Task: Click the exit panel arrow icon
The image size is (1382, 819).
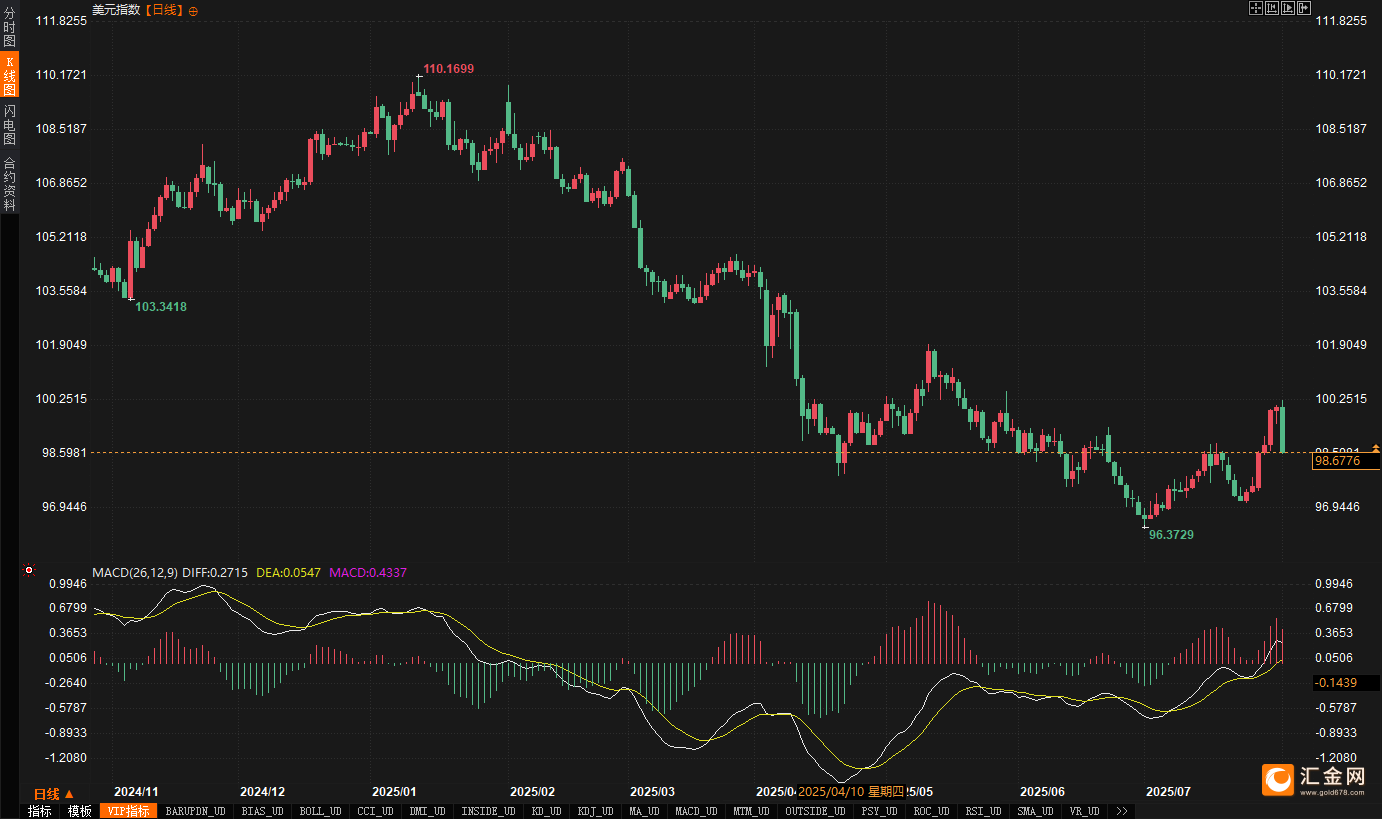Action: coord(1304,8)
